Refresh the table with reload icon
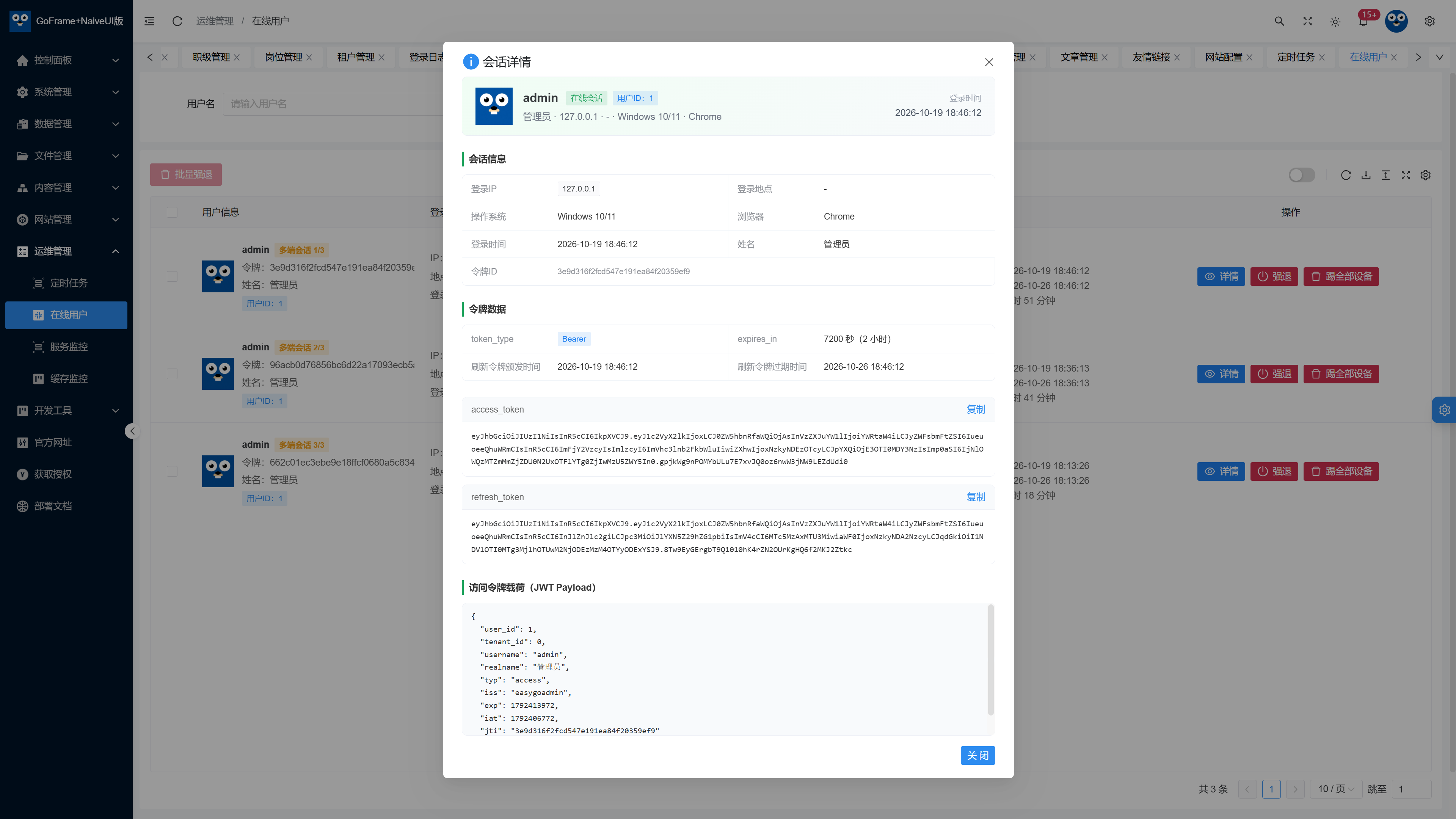Screen dimensions: 1456x819 tap(1346, 175)
